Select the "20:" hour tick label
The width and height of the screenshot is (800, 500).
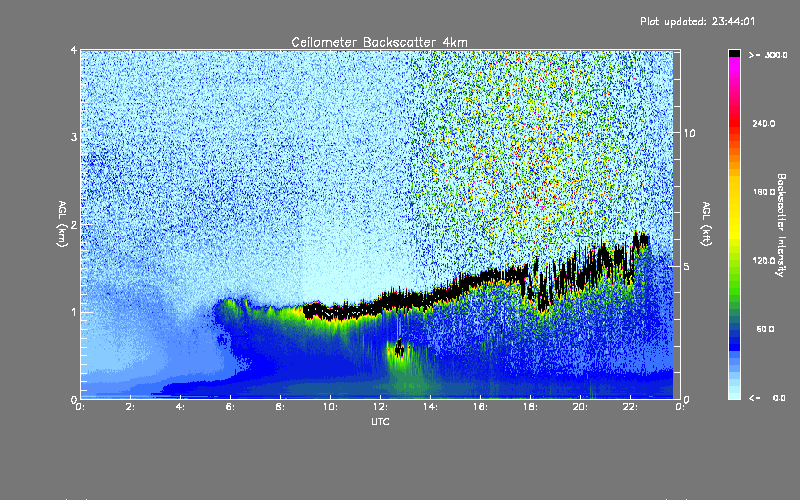580,407
